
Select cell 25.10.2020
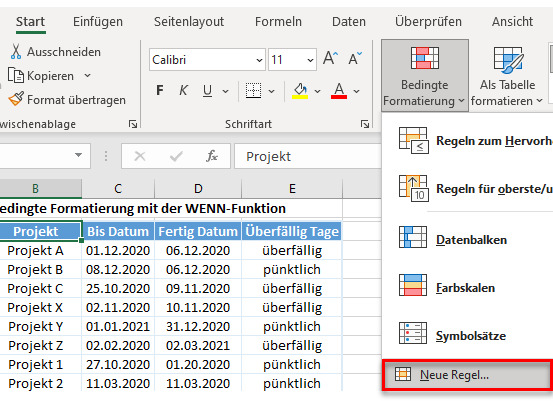pos(118,288)
